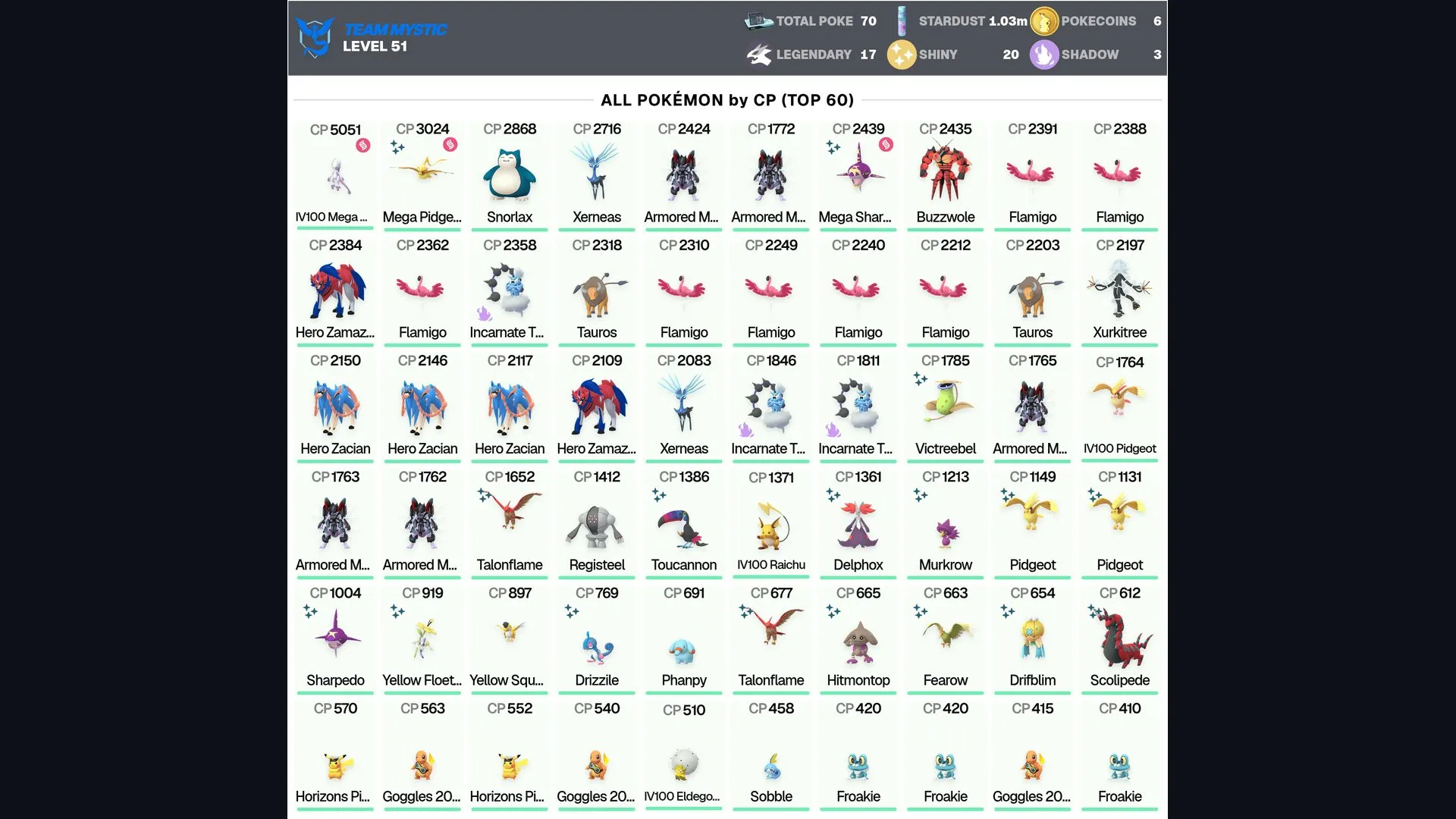Click 'ALL POKÉMON by CP (TOP 60)' heading
Image resolution: width=1456 pixels, height=819 pixels.
point(727,100)
